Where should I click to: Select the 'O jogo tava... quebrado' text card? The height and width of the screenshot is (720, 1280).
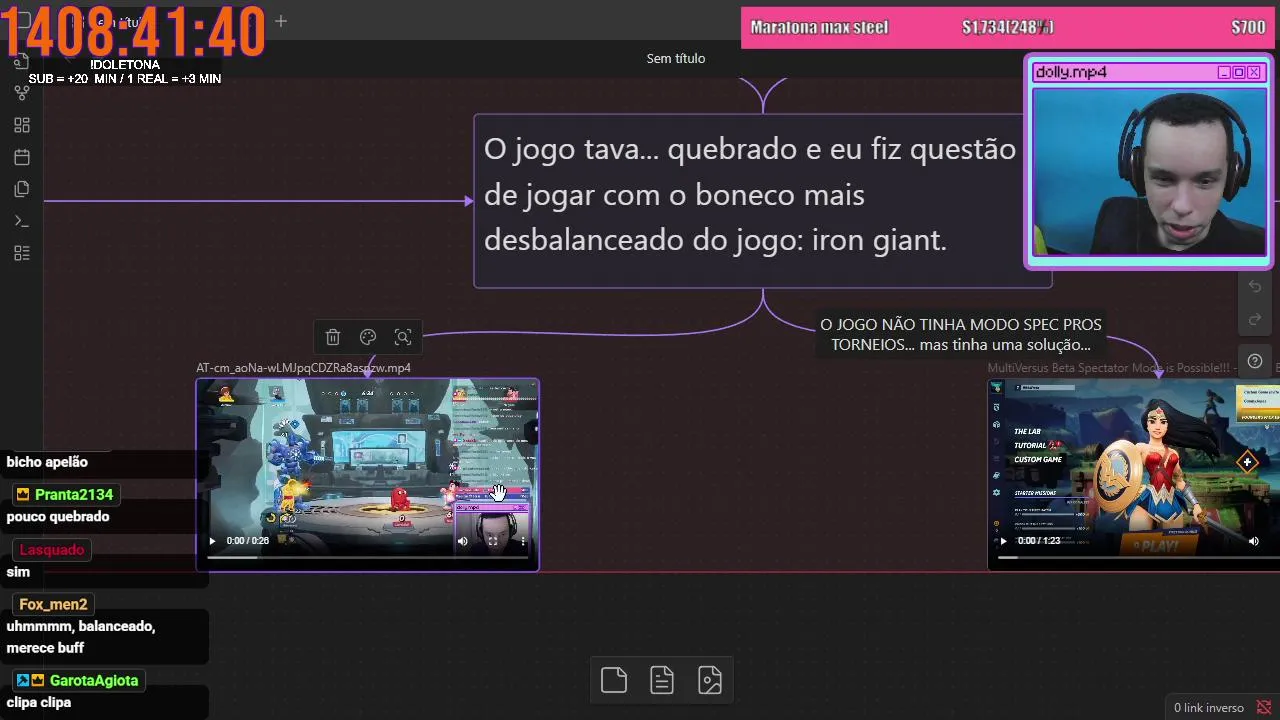click(762, 201)
